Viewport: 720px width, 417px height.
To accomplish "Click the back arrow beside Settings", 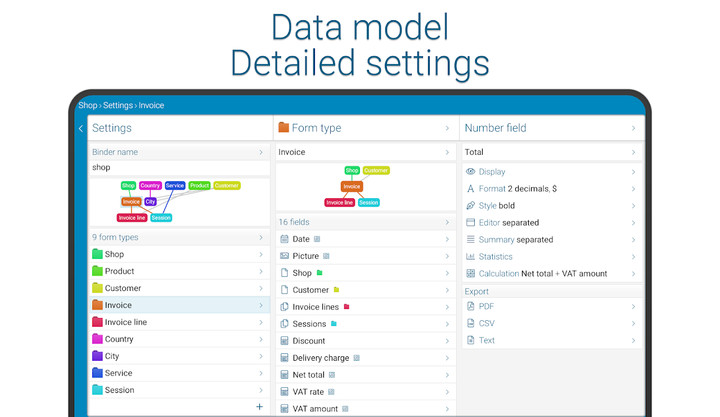I will pos(81,129).
